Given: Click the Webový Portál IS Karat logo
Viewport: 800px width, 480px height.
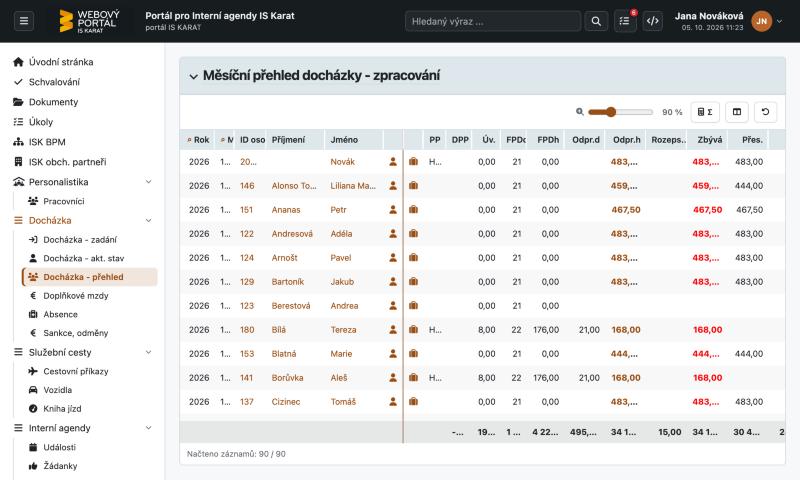Looking at the screenshot, I should pos(89,21).
